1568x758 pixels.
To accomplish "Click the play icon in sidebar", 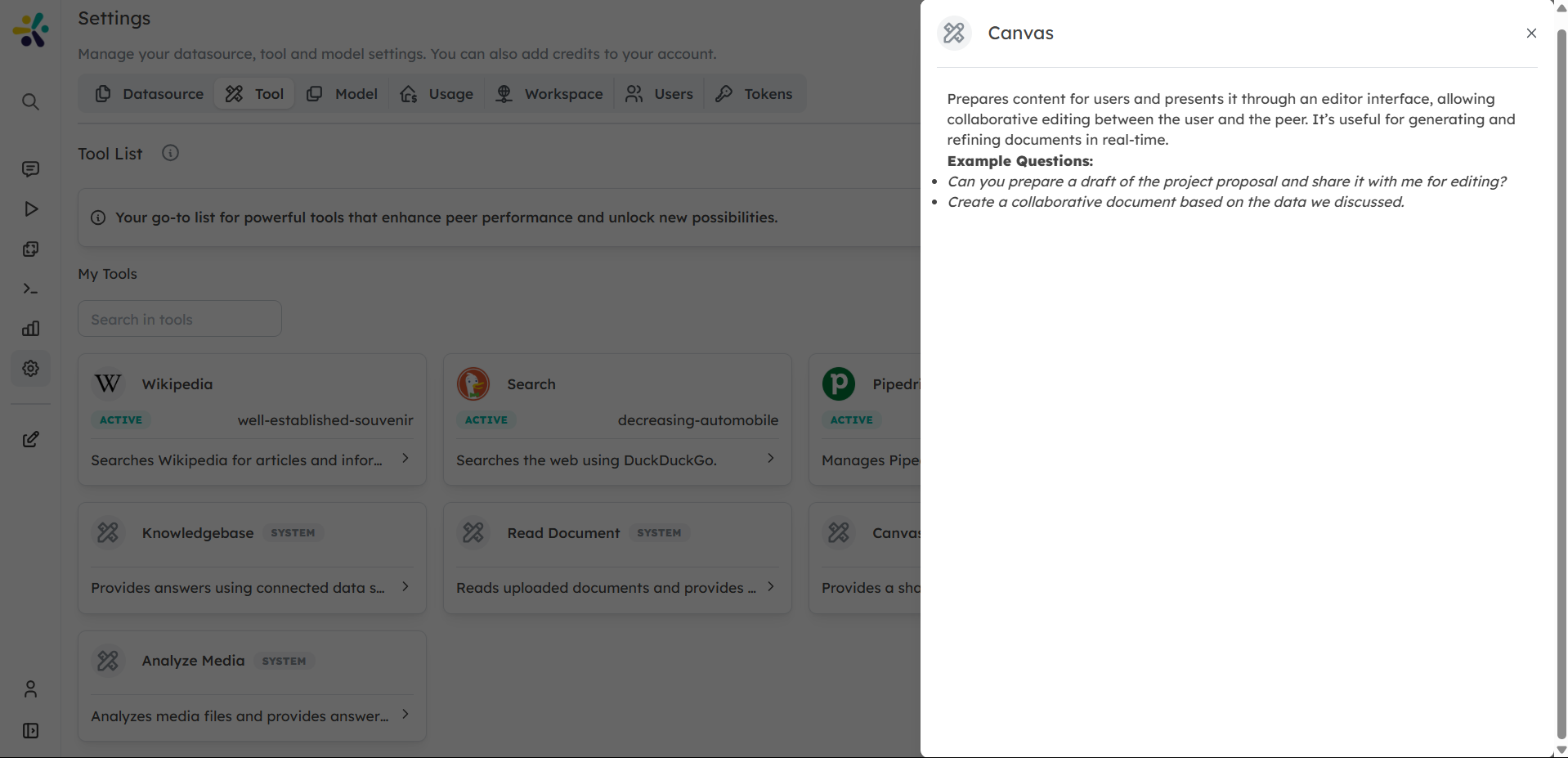I will click(x=30, y=209).
